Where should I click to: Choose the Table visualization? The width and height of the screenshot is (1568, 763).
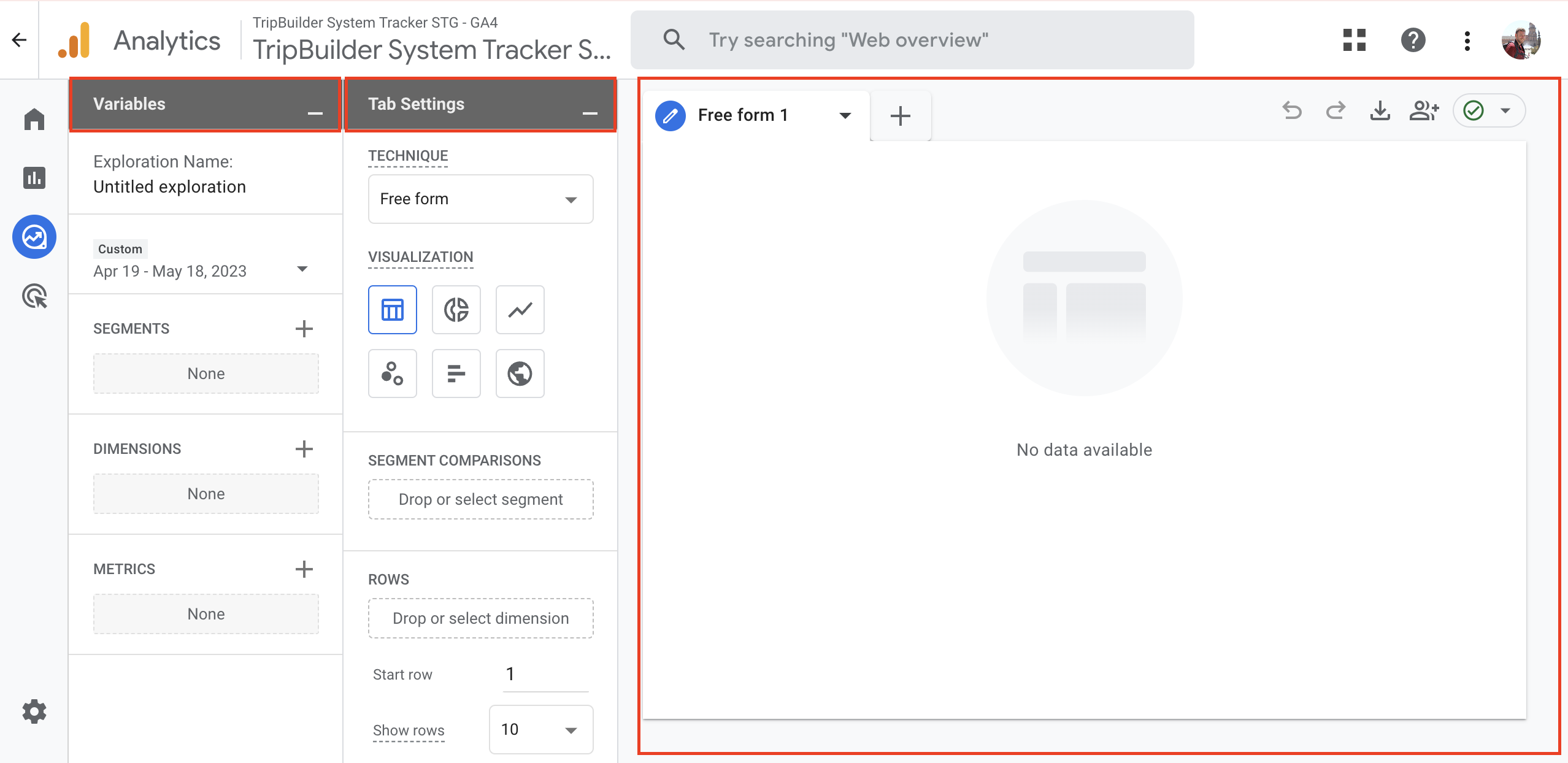coord(393,310)
